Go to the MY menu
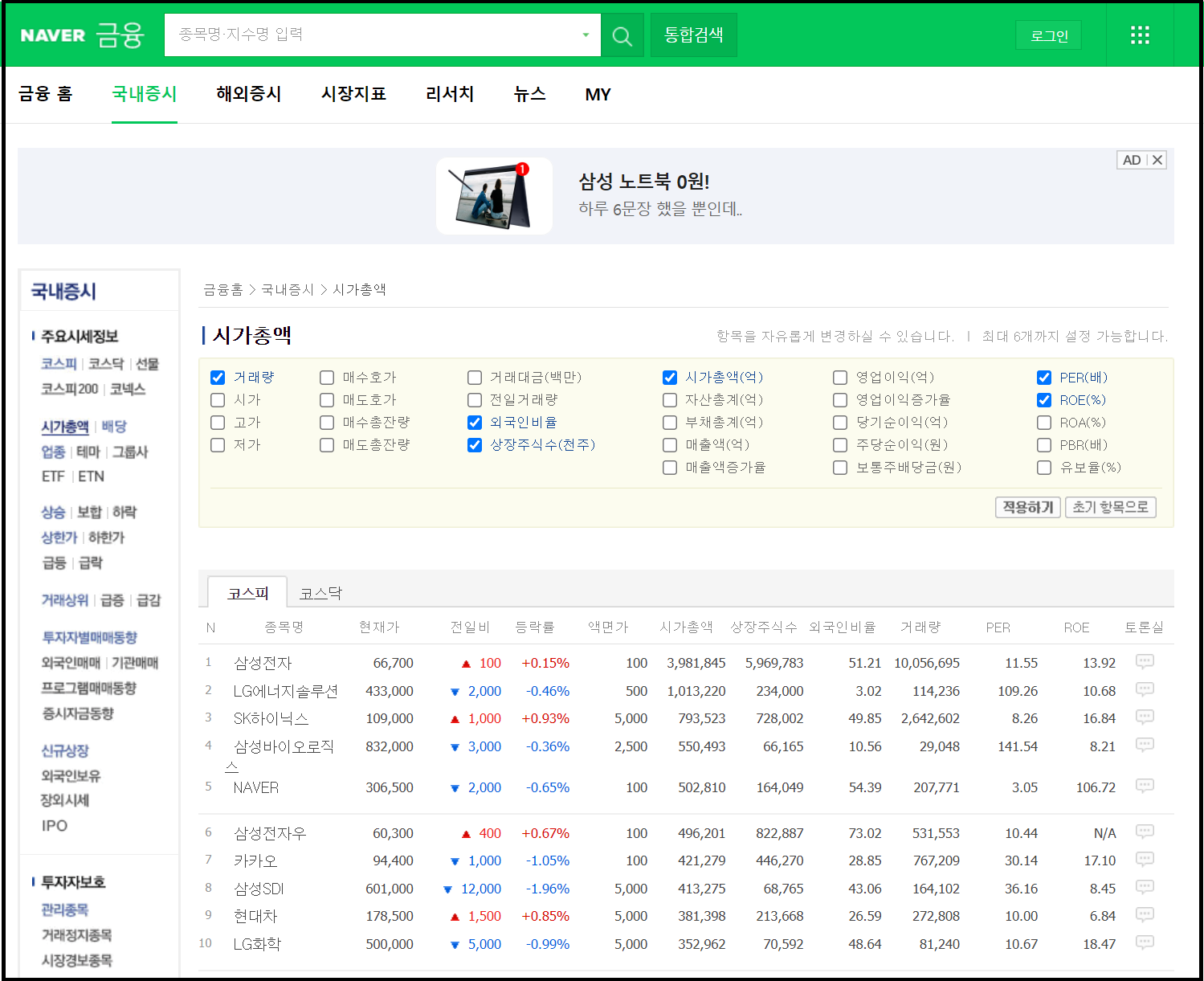 [x=598, y=95]
